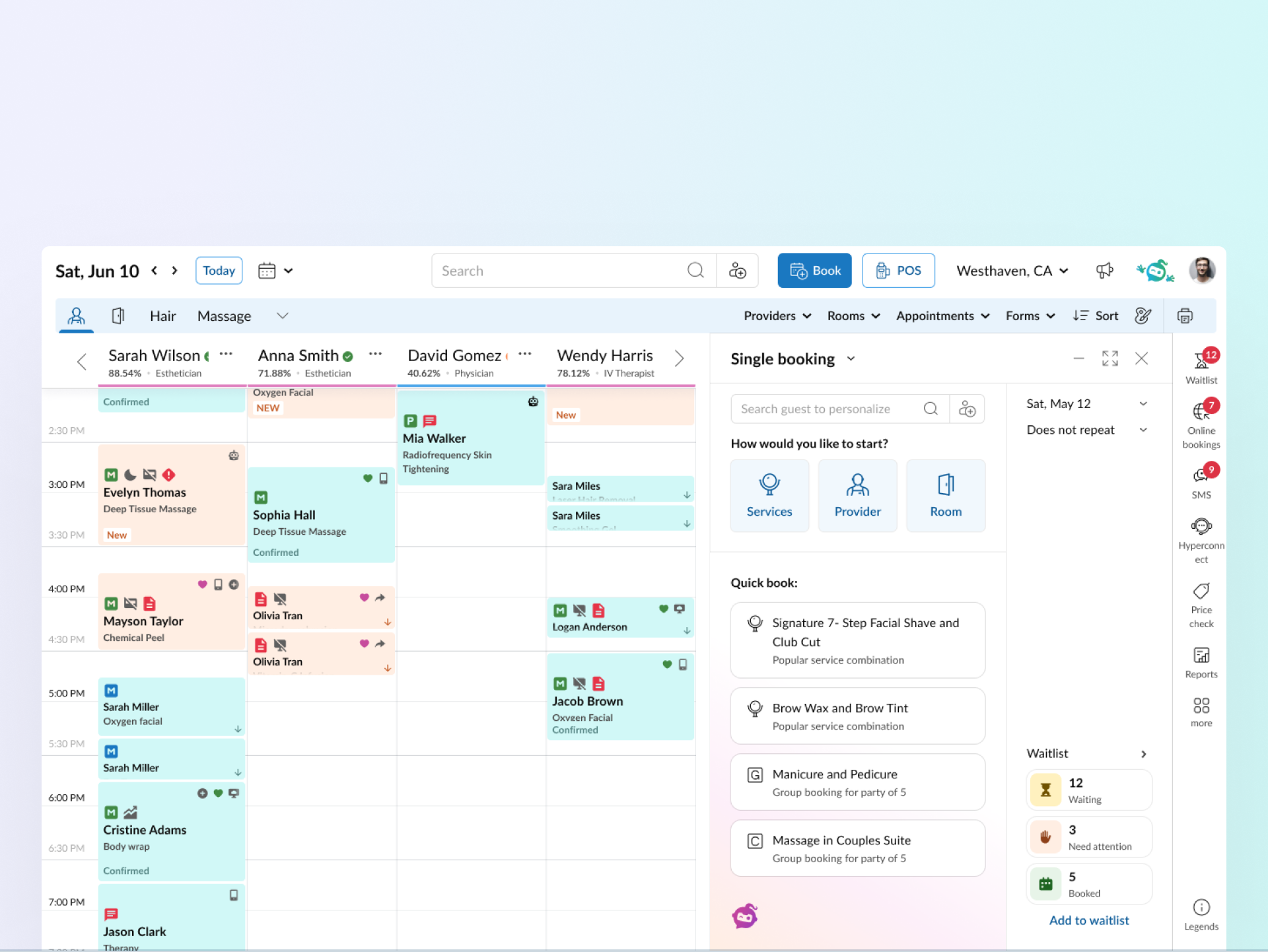Quick book Massage in Couples Suite
Viewport: 1268px width, 952px height.
(857, 848)
